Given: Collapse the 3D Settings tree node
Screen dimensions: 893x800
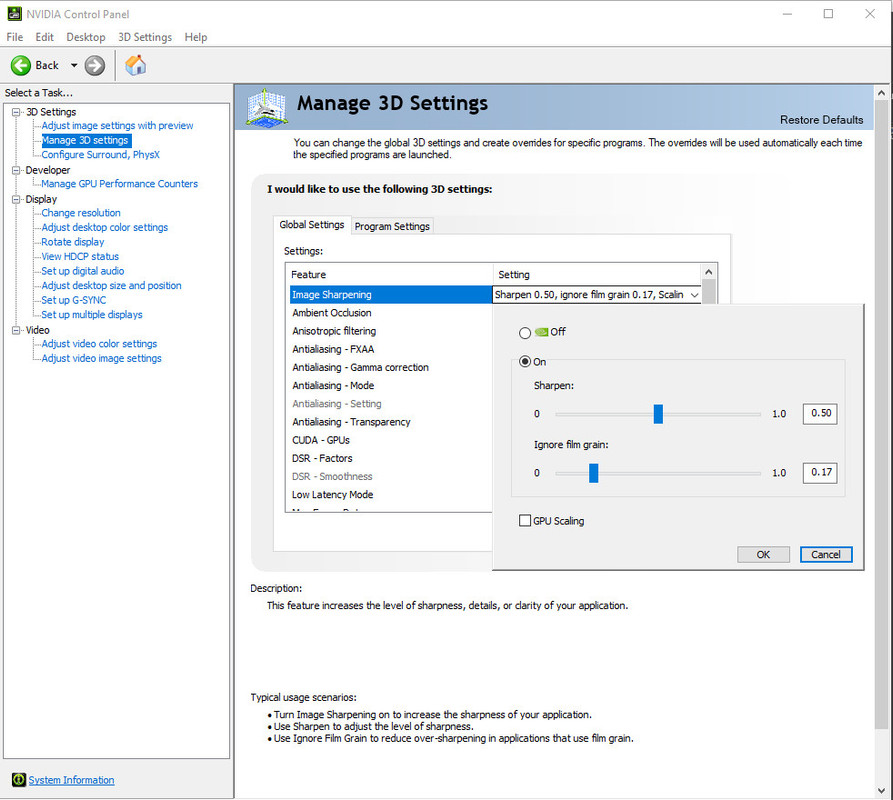Looking at the screenshot, I should [x=17, y=112].
